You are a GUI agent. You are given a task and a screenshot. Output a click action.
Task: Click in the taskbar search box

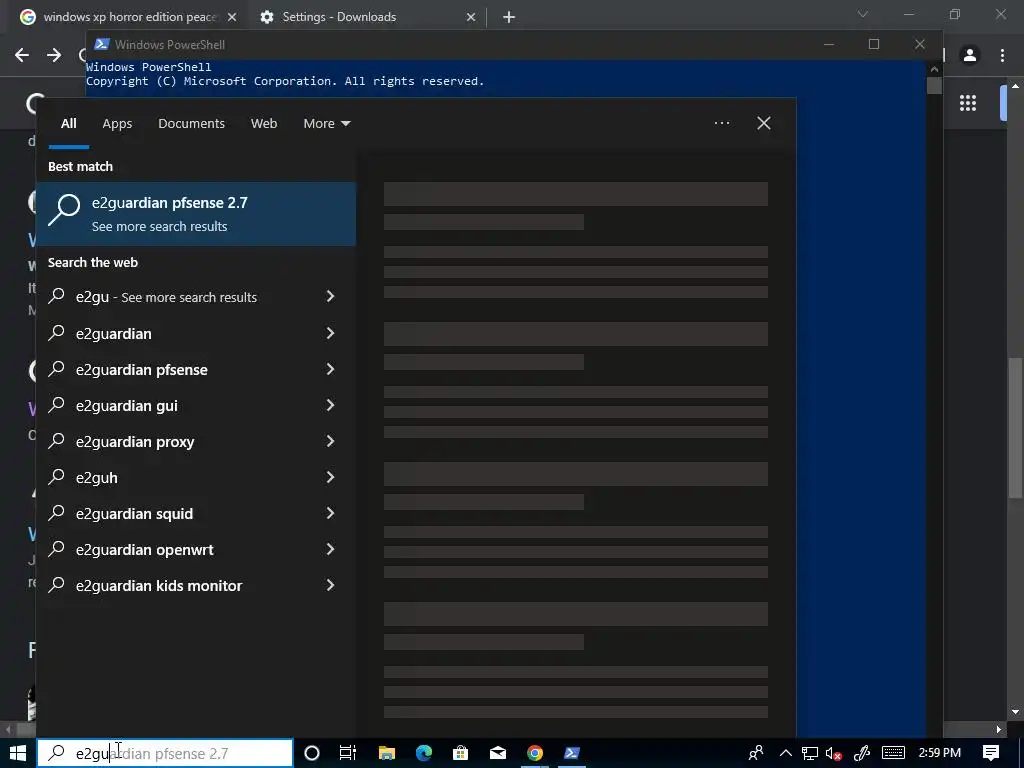coord(165,753)
